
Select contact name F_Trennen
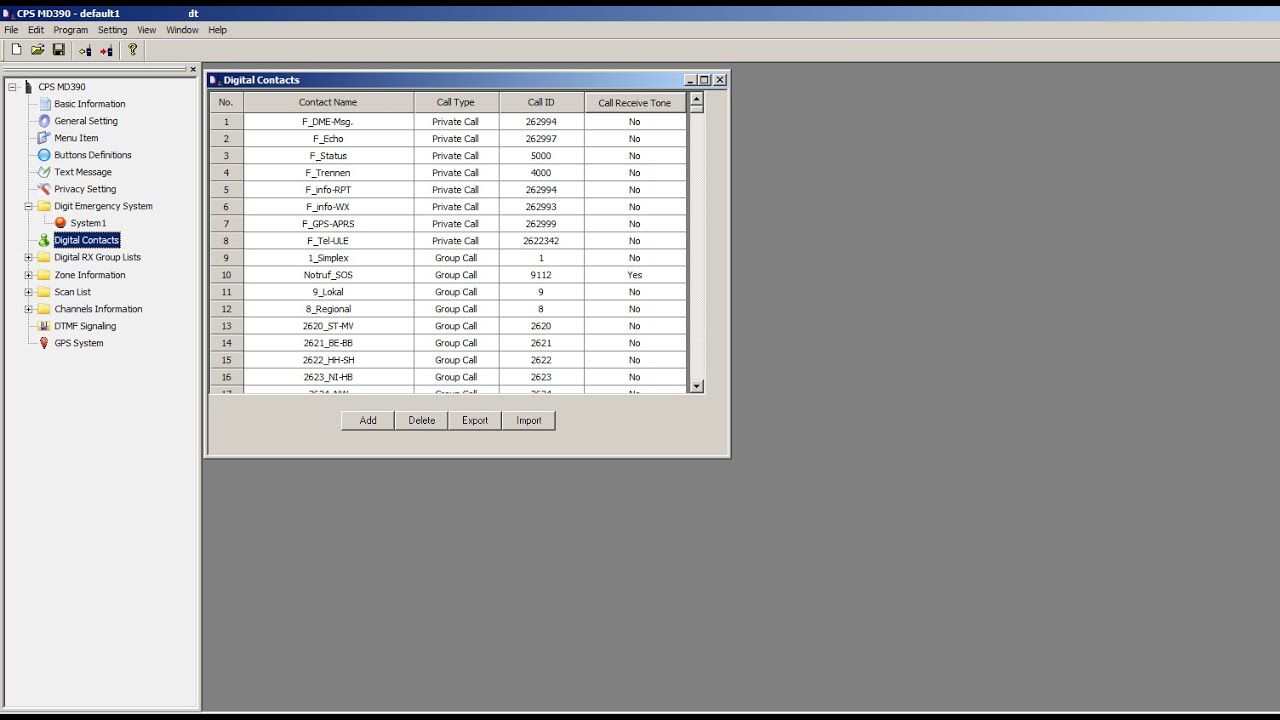pyautogui.click(x=328, y=173)
